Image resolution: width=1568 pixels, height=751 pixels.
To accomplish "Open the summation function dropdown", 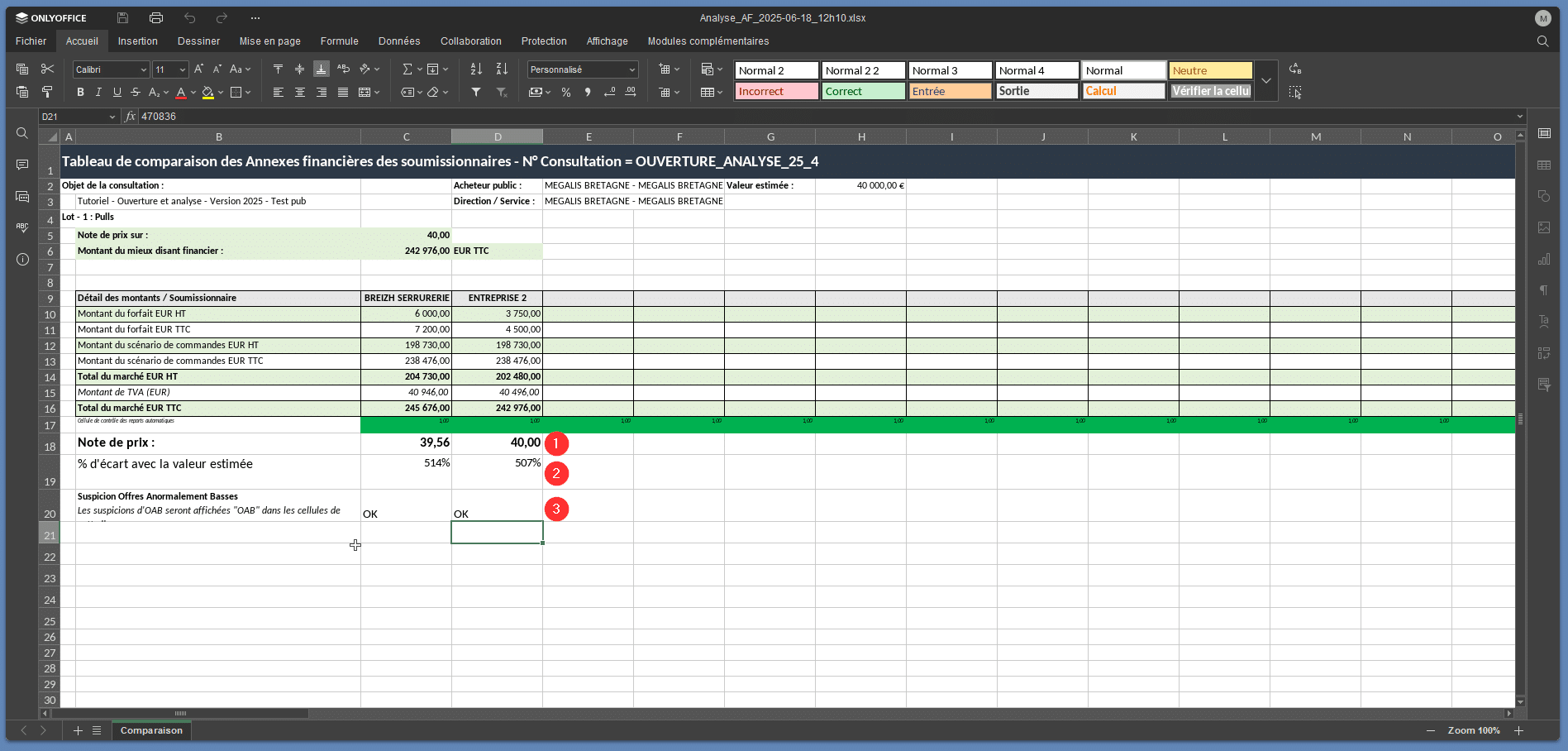I will (x=420, y=69).
